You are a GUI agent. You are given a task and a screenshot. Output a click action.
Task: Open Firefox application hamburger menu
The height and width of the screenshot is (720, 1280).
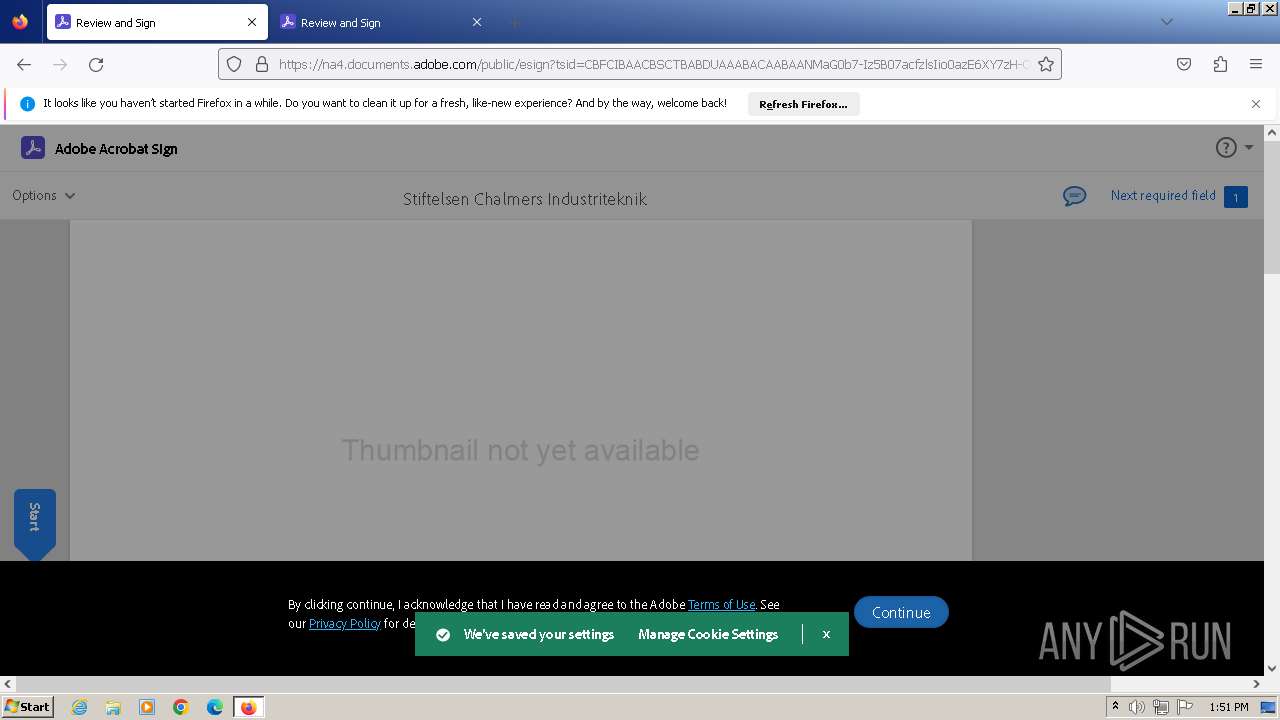[1256, 64]
